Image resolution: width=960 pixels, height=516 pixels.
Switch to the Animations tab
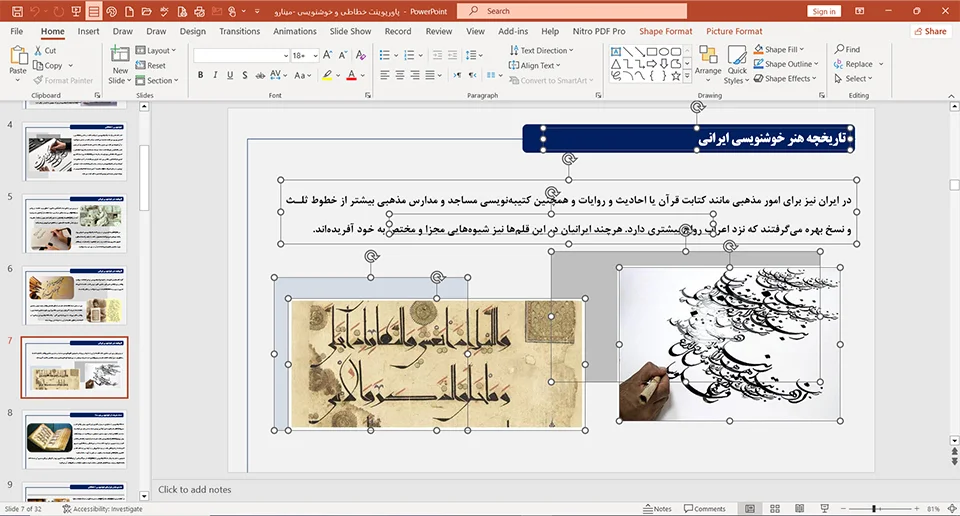pyautogui.click(x=294, y=31)
